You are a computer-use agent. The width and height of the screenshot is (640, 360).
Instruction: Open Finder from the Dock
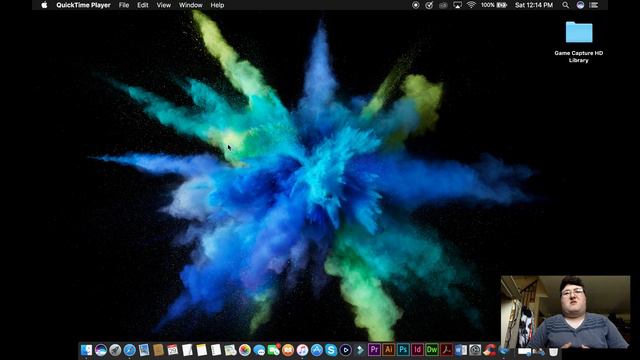(87, 350)
